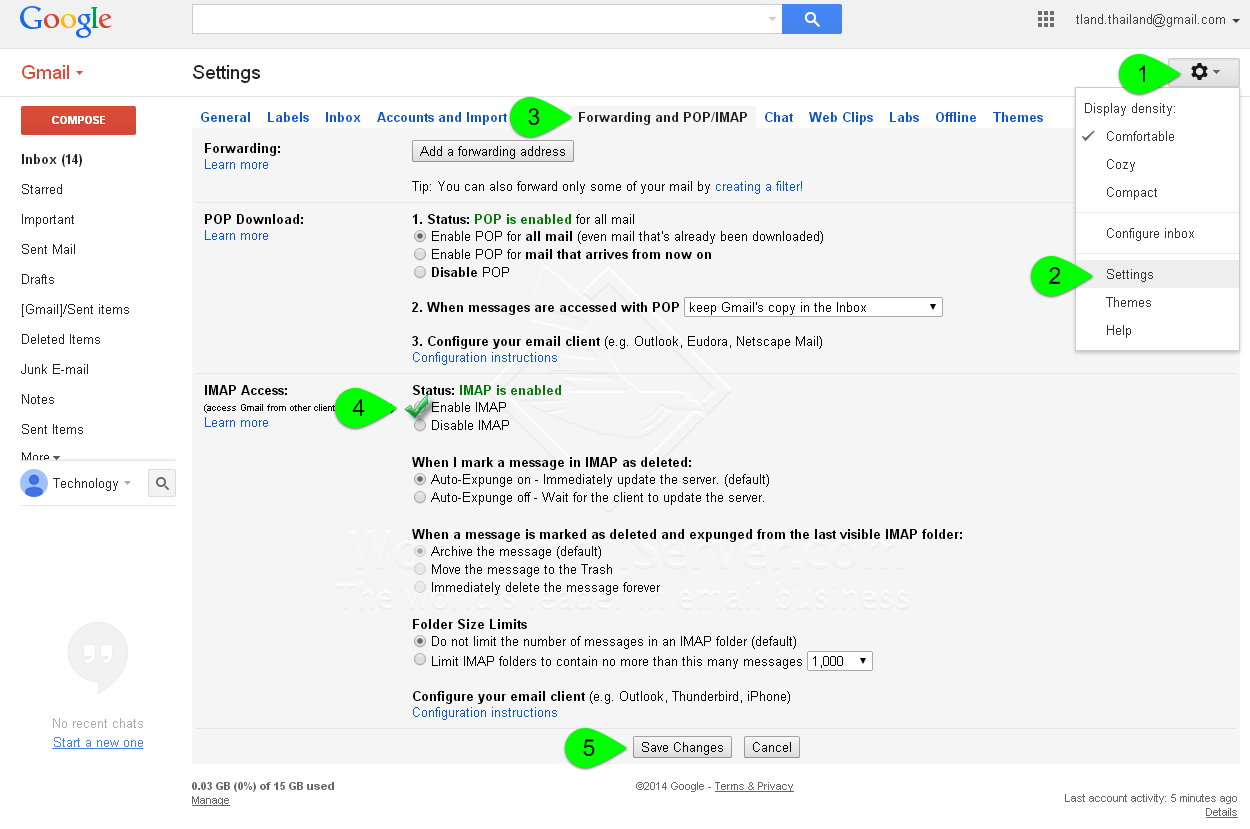Select Move the message to the Trash
Viewport: 1250px width, 829px height.
pos(420,568)
